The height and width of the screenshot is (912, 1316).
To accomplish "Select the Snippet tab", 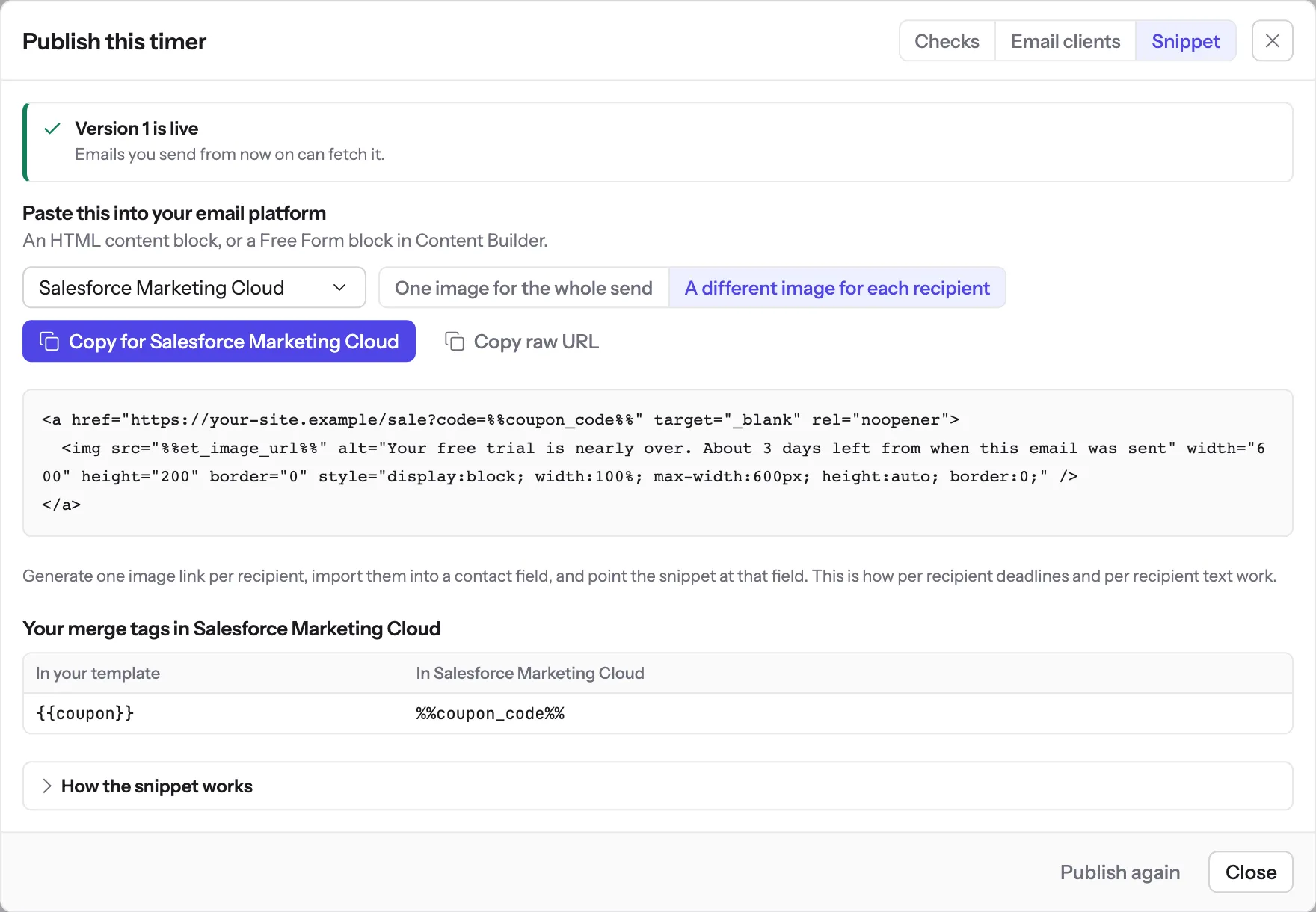I will click(1185, 41).
